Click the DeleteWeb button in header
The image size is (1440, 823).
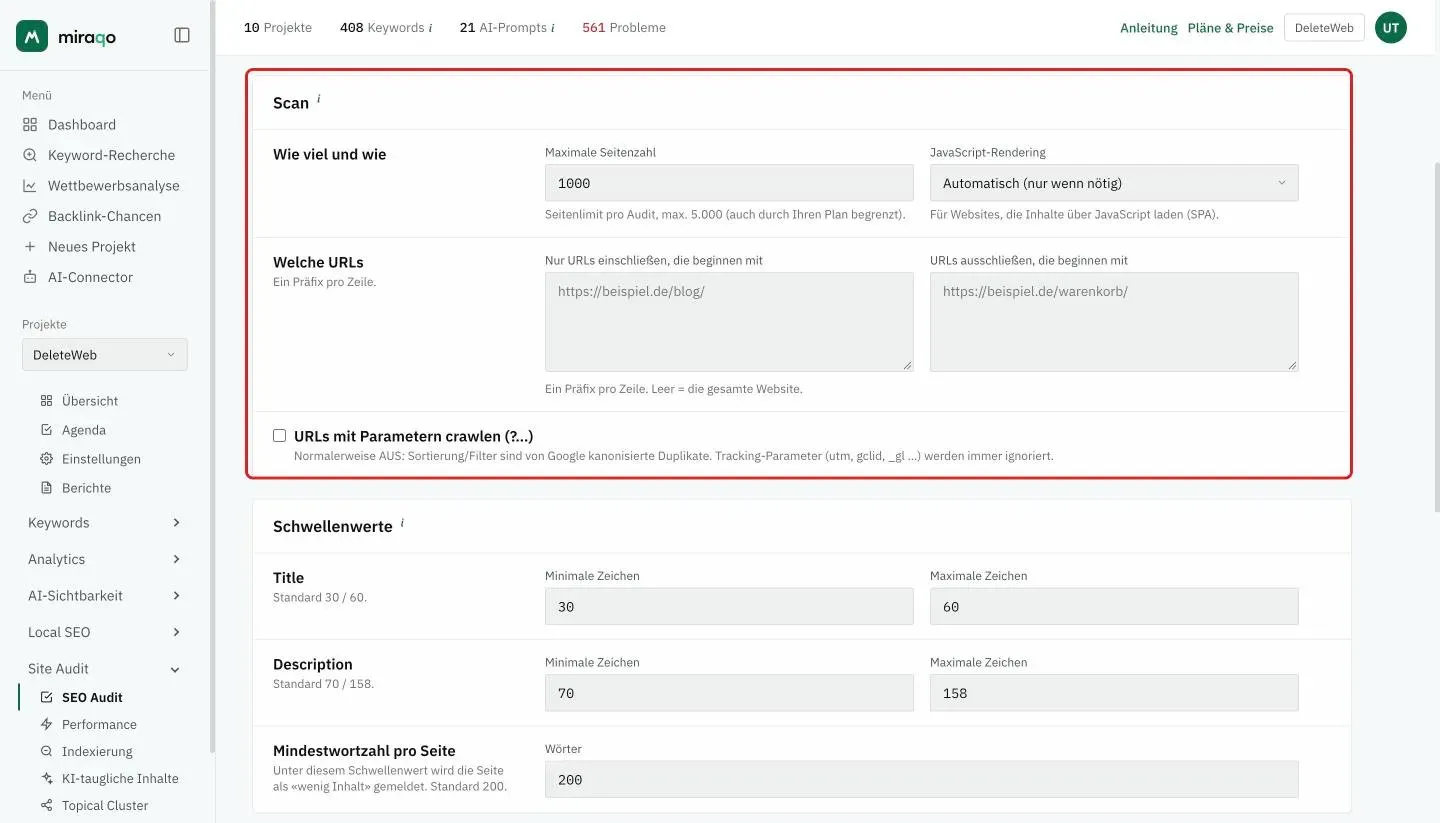click(x=1323, y=28)
